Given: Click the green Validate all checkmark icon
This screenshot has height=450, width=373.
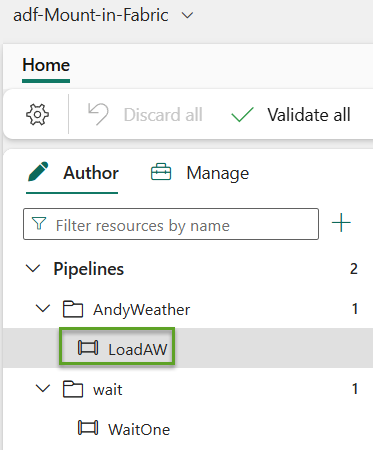Looking at the screenshot, I should [x=242, y=115].
